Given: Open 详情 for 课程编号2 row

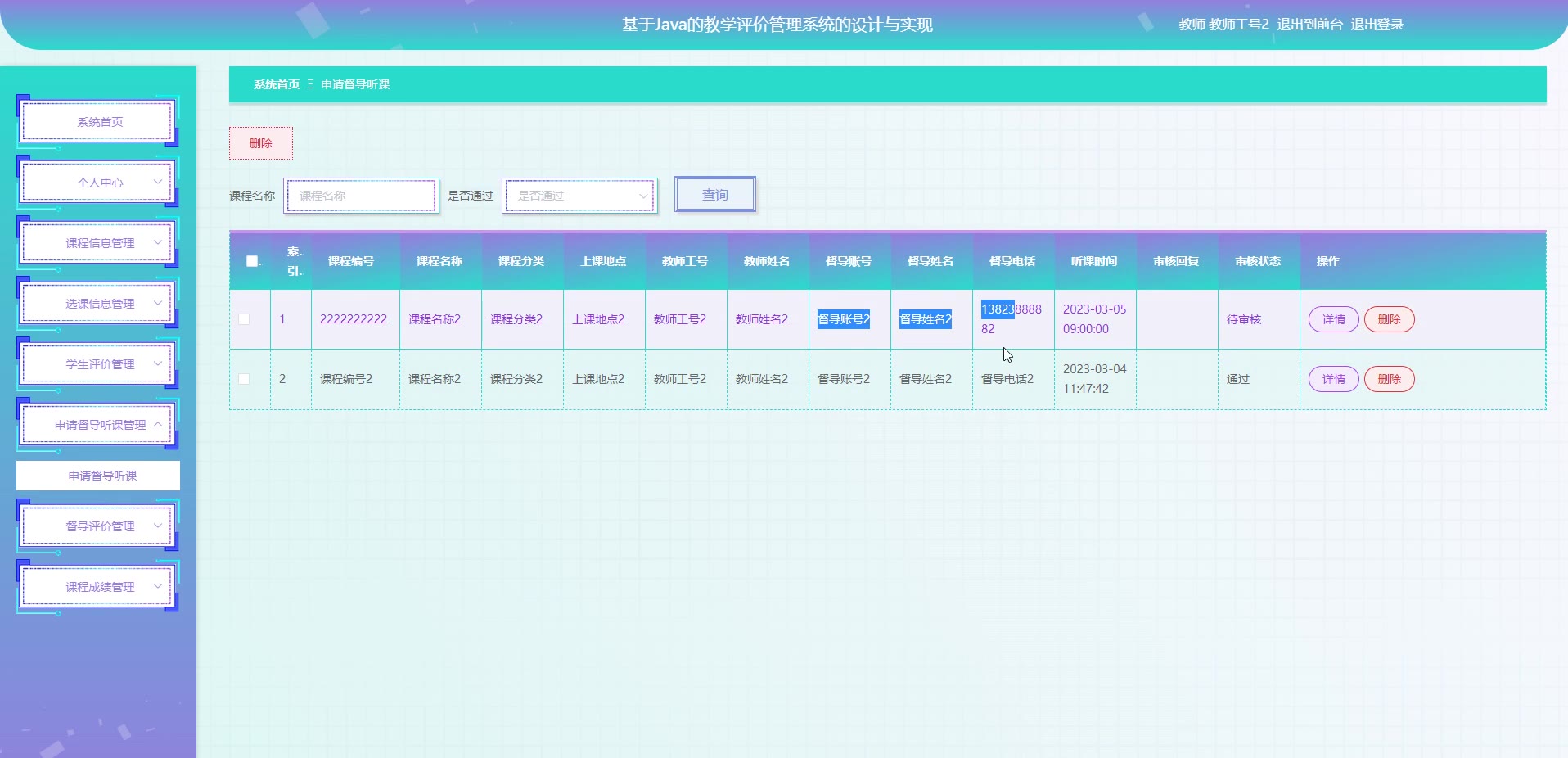Looking at the screenshot, I should click(1334, 379).
